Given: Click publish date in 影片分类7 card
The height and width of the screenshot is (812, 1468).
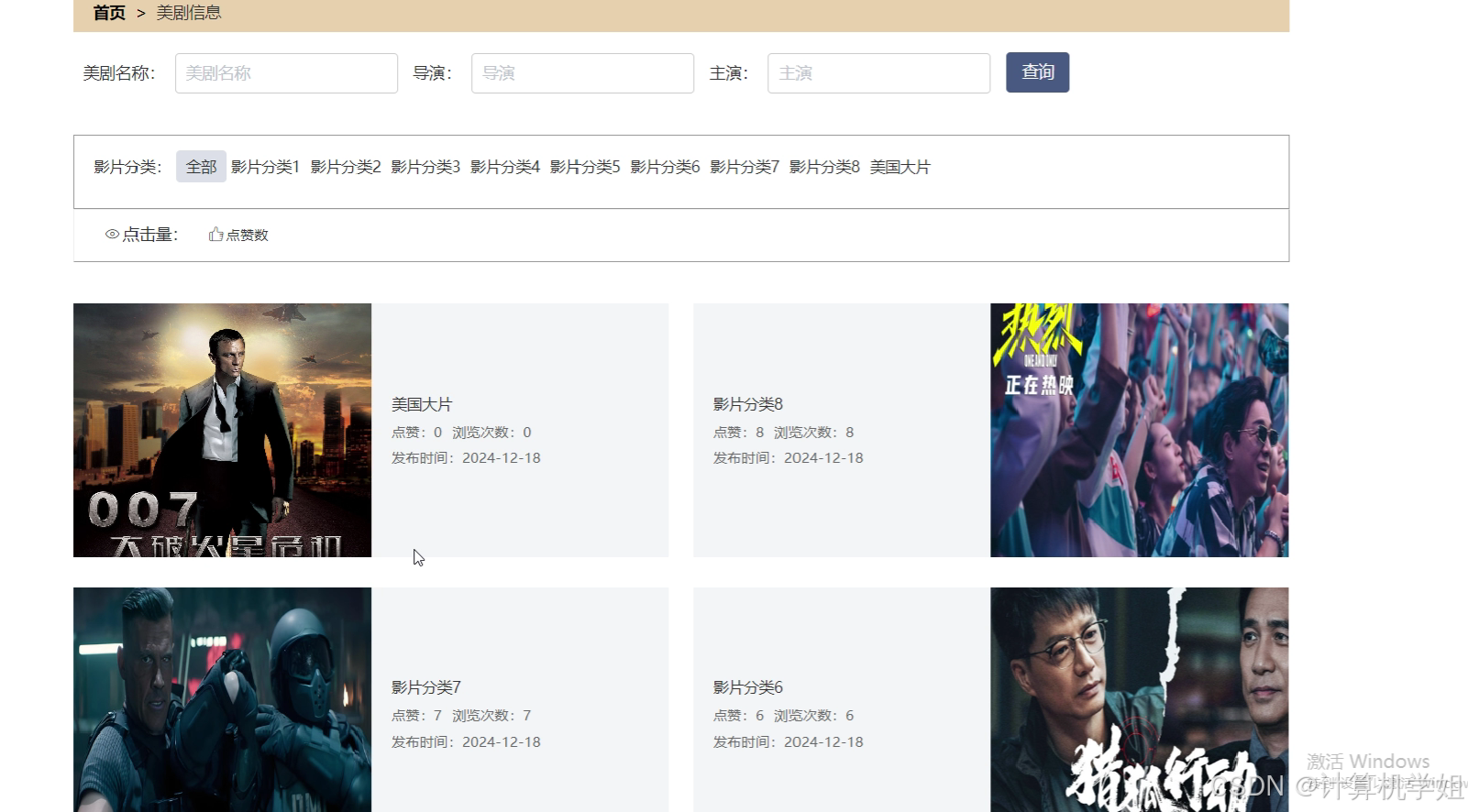Looking at the screenshot, I should pos(466,741).
